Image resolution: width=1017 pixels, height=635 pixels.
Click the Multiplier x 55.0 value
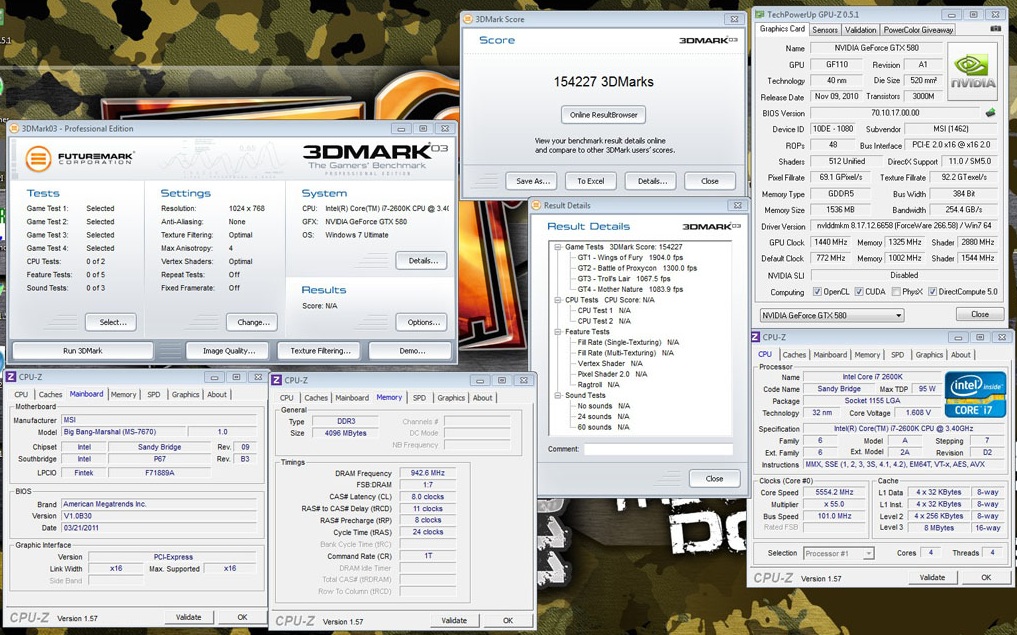(833, 504)
